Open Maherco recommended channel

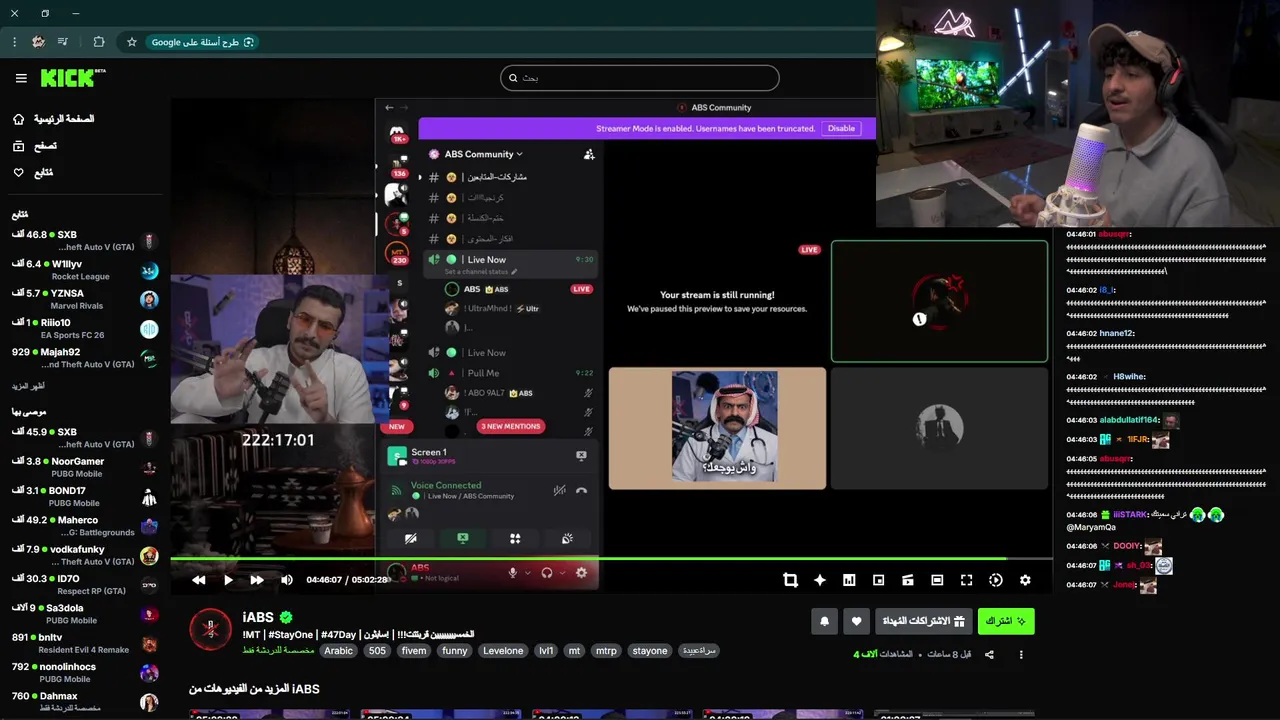(85, 526)
